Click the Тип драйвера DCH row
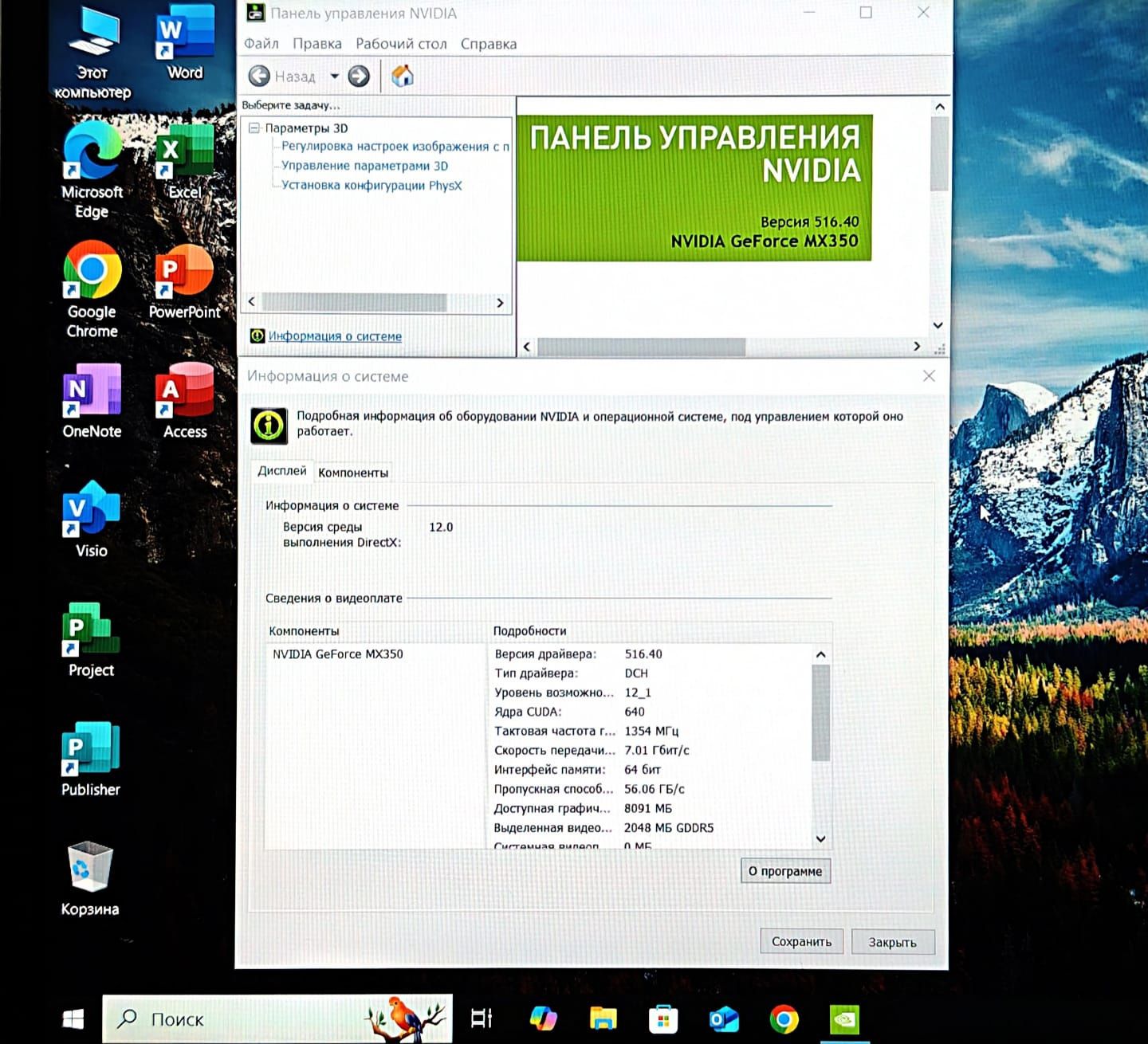The height and width of the screenshot is (1044, 1148). pos(651,673)
